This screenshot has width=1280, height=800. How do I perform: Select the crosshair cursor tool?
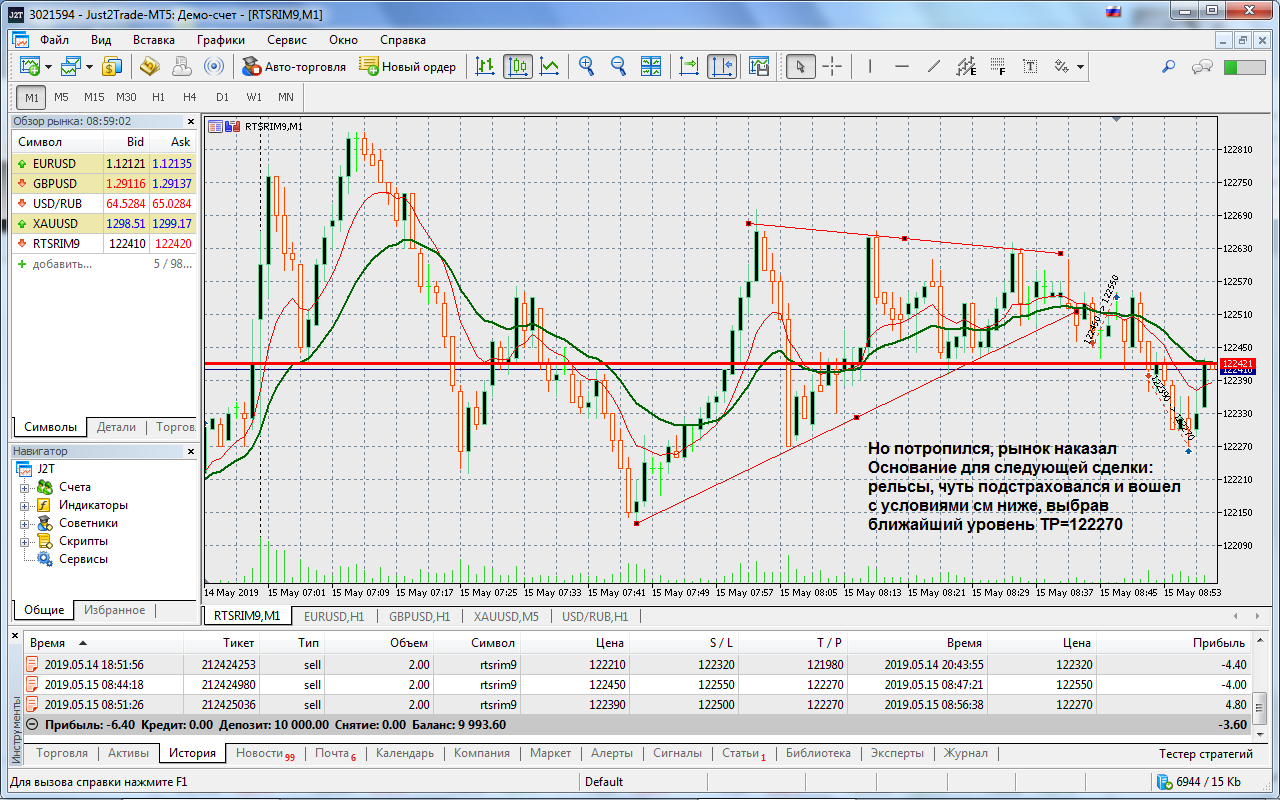(x=832, y=66)
